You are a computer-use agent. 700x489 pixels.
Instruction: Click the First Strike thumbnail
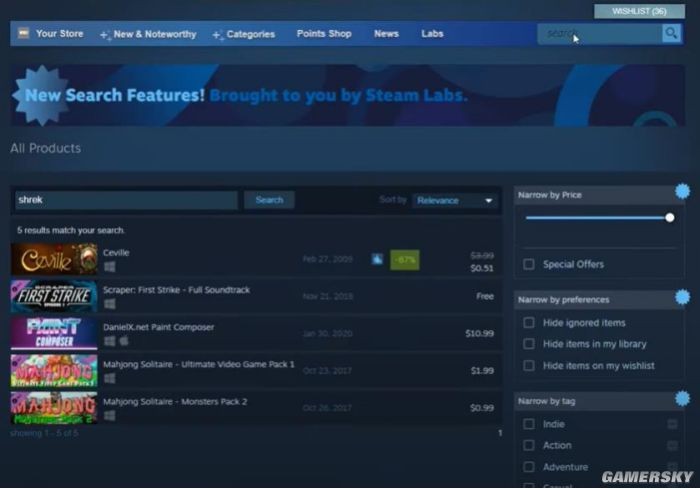(x=54, y=296)
